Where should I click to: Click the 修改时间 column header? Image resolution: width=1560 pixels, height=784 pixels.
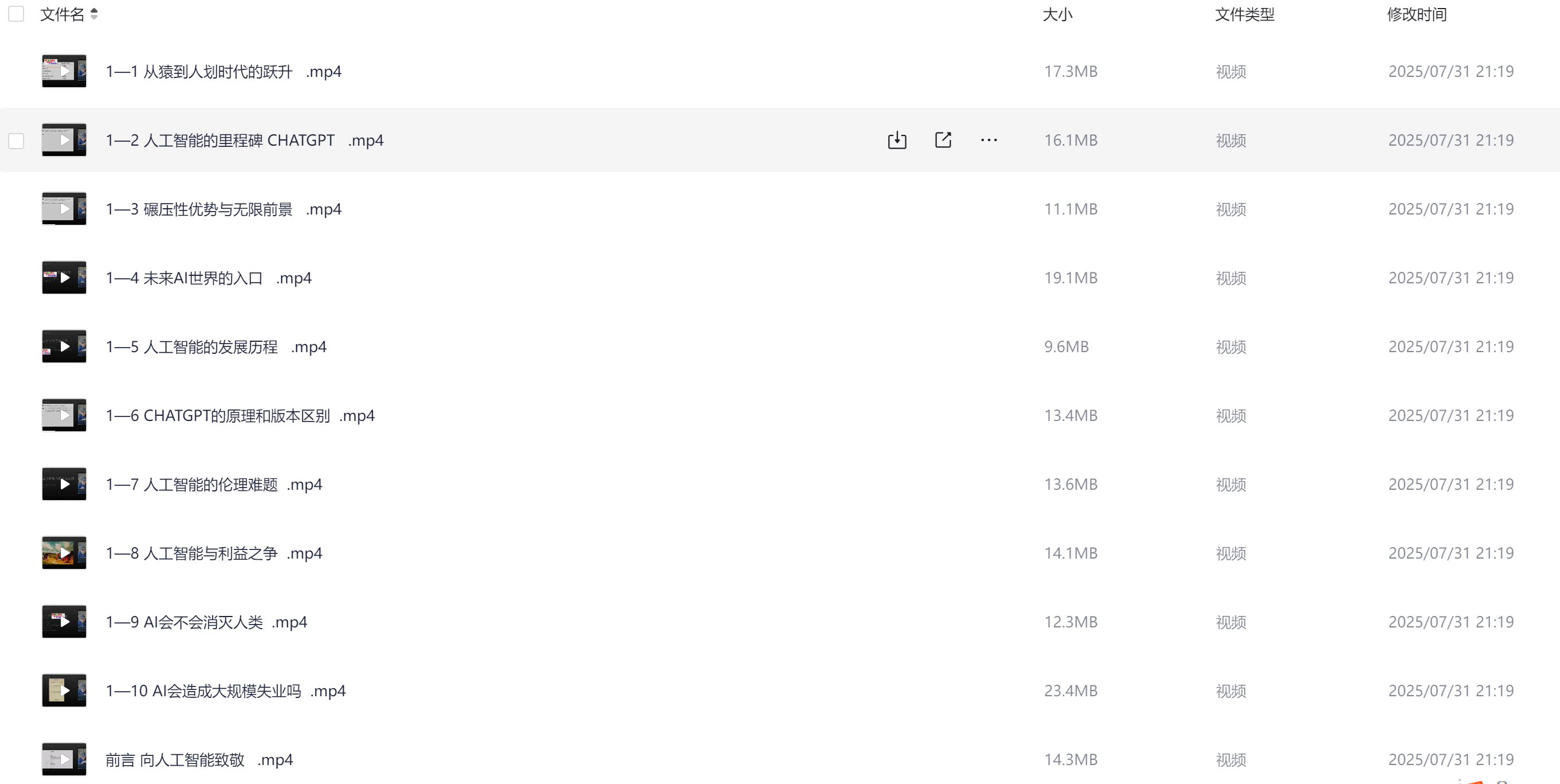tap(1417, 14)
